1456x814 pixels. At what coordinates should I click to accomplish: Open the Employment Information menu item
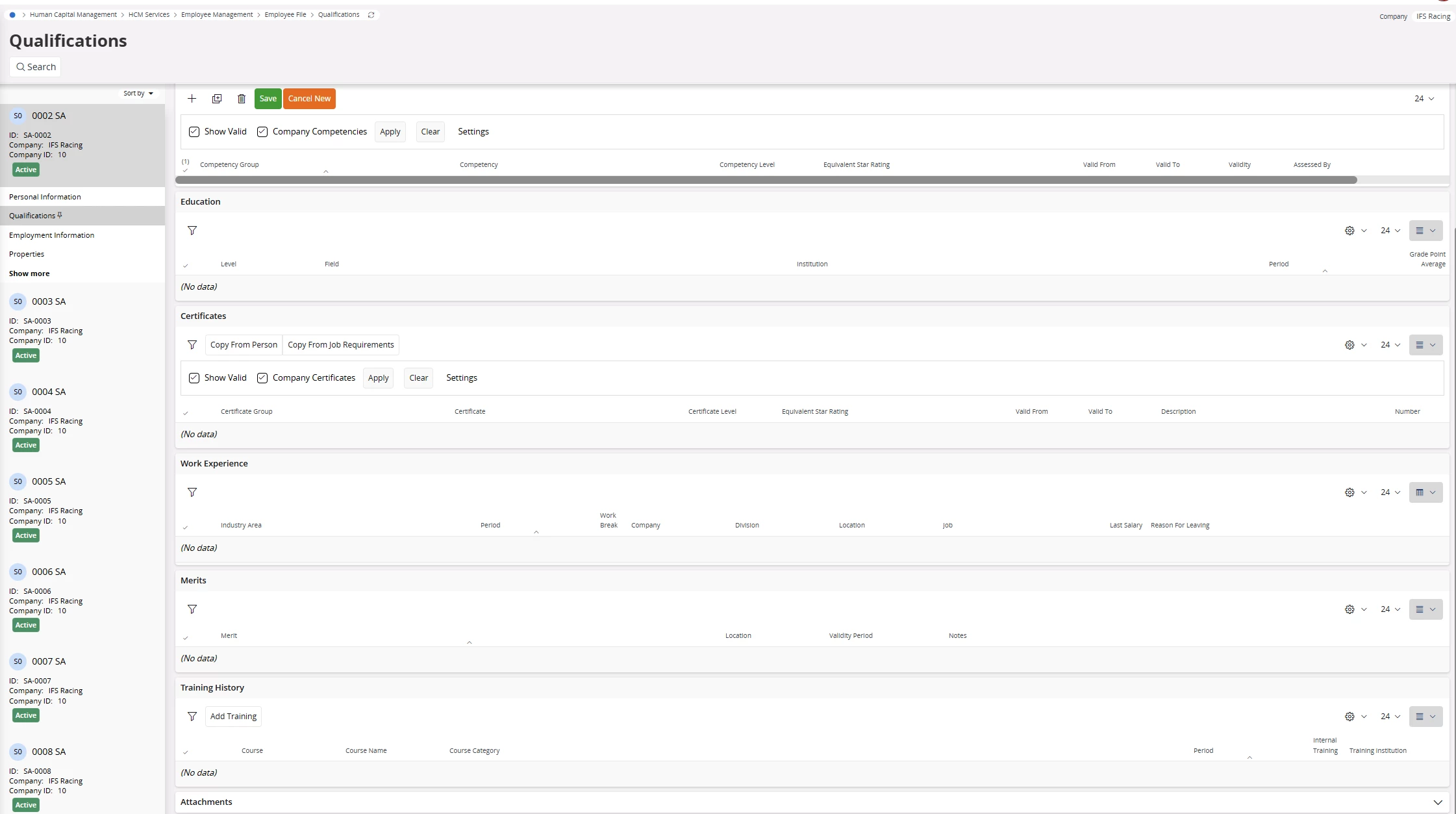point(51,235)
